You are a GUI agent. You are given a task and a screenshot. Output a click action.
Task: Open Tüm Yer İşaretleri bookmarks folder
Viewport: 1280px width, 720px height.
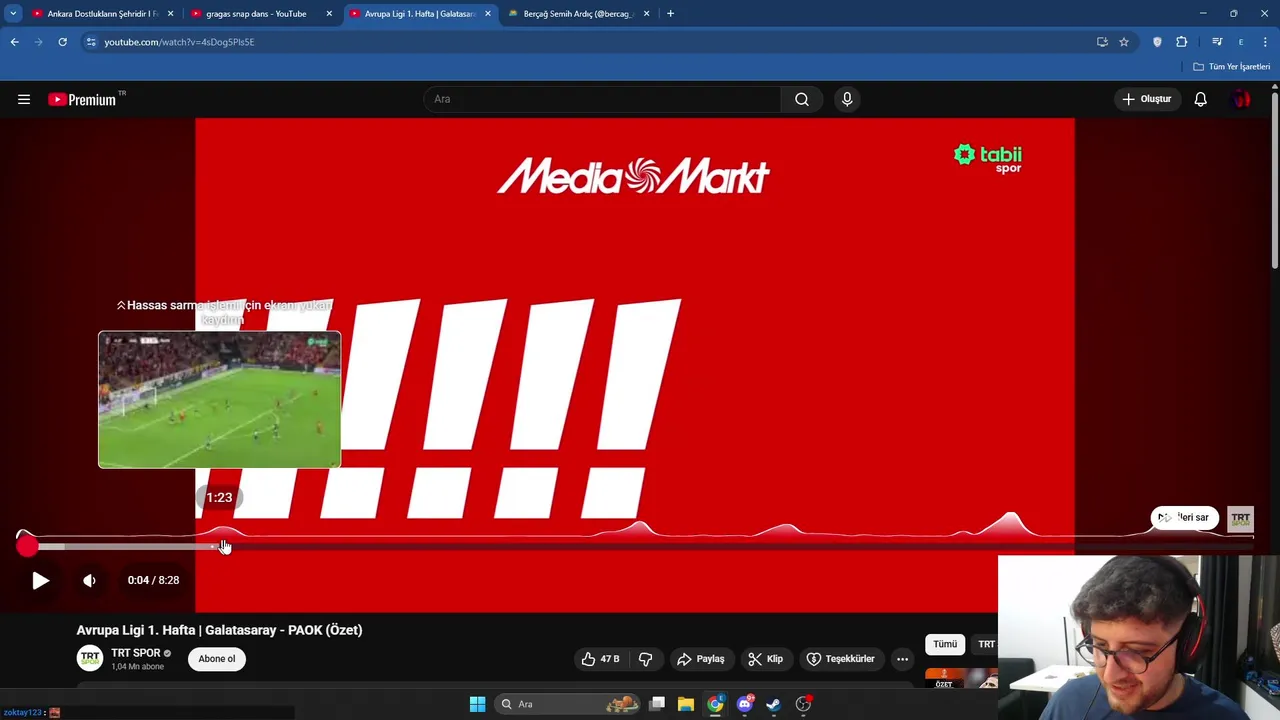click(1232, 67)
